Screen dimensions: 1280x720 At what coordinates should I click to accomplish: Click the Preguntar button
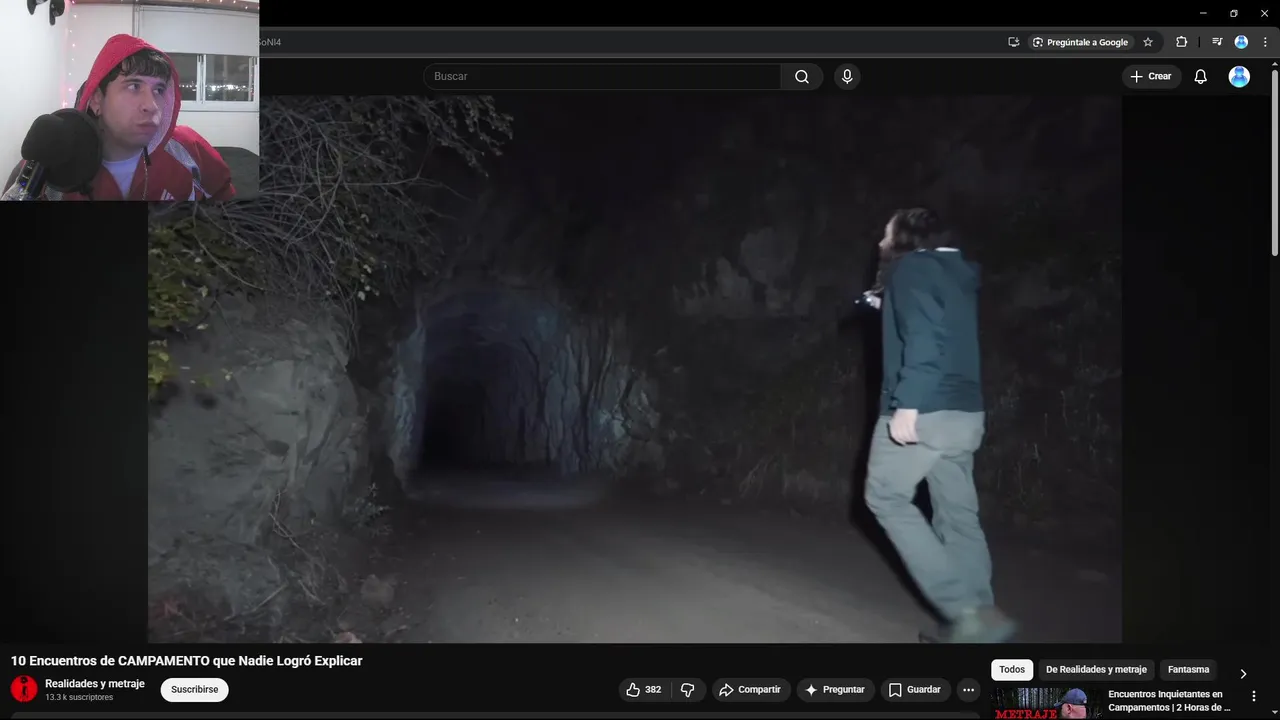pyautogui.click(x=835, y=690)
